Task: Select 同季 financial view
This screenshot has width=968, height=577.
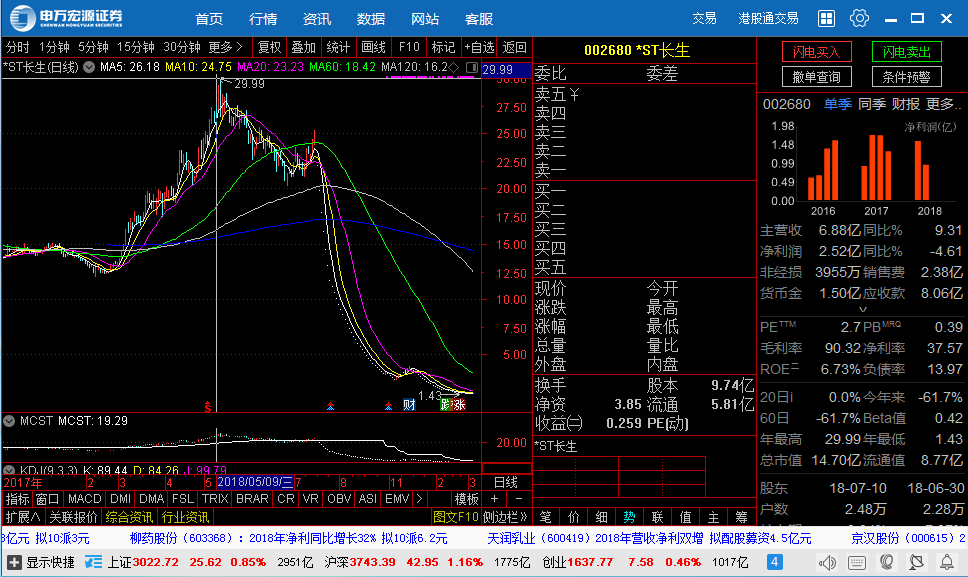Action: (x=872, y=104)
